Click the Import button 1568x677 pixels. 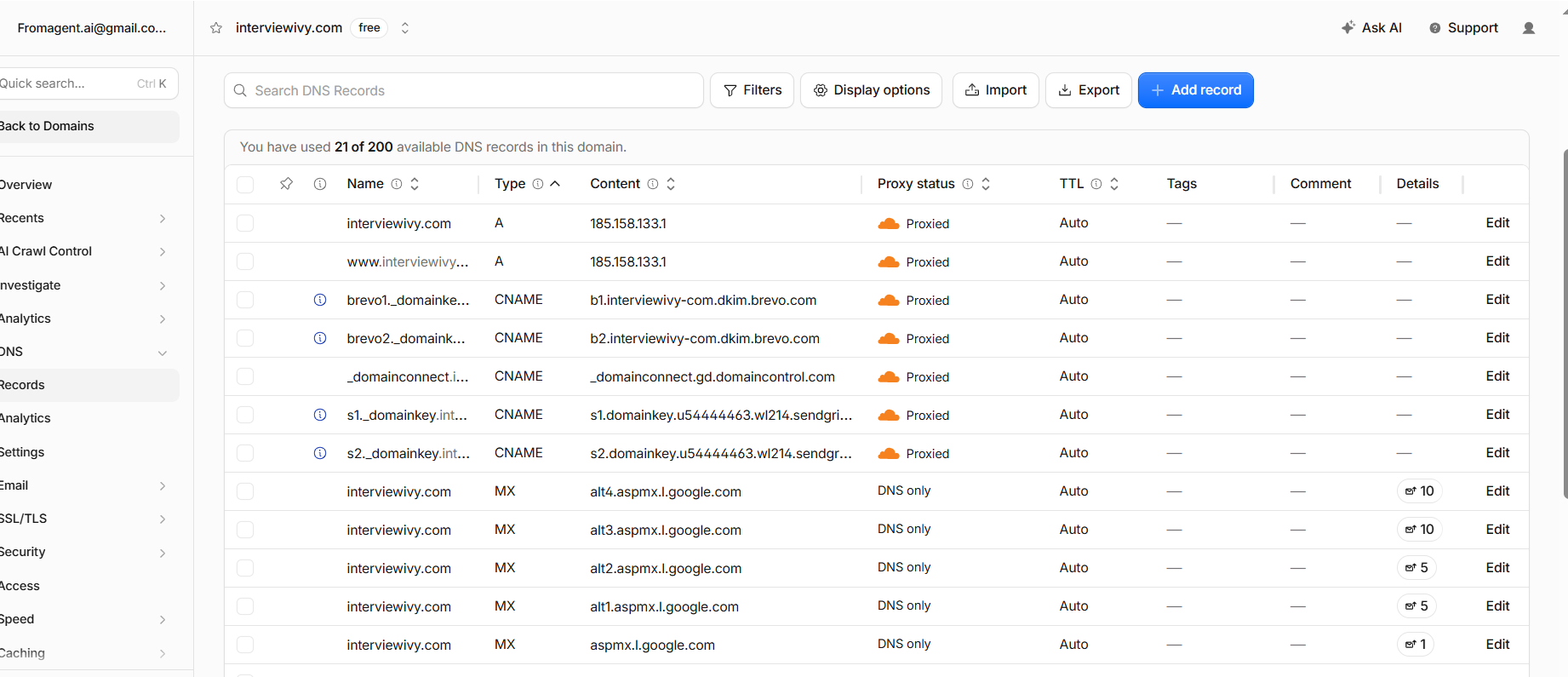996,90
